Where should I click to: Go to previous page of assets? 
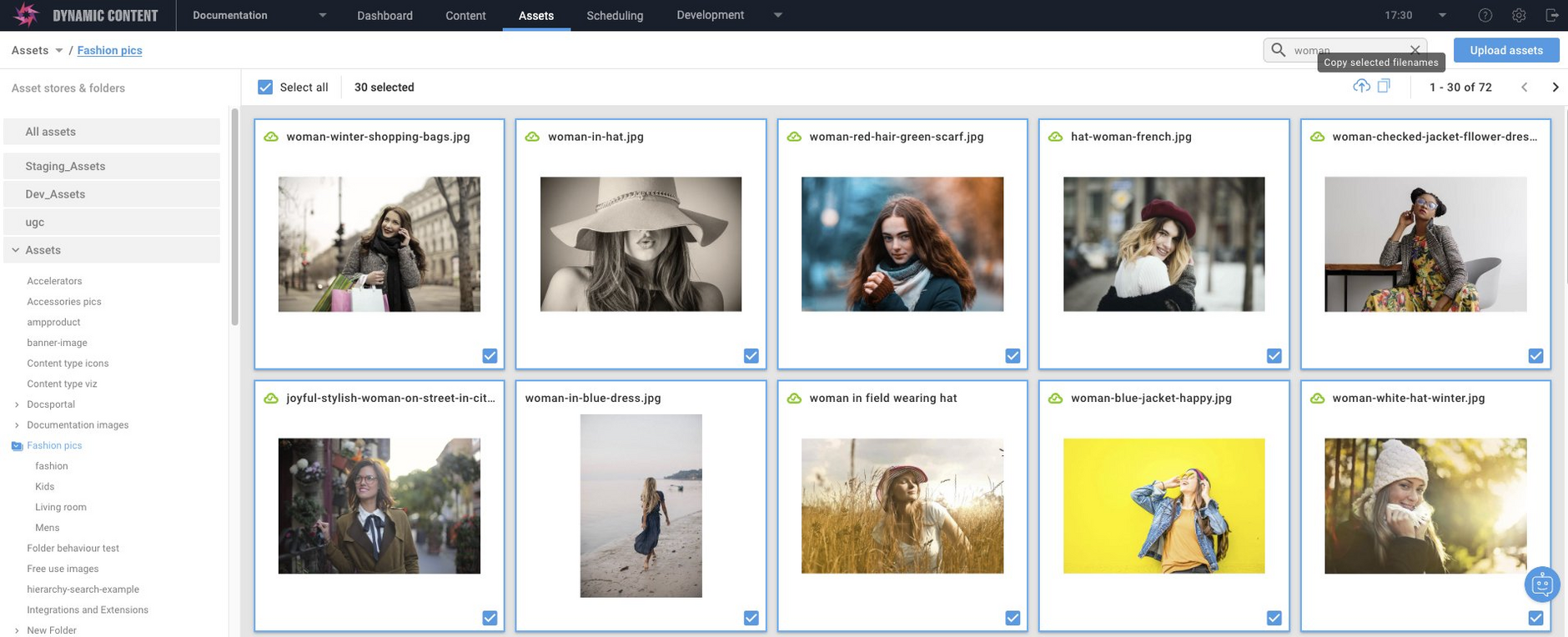[1524, 87]
